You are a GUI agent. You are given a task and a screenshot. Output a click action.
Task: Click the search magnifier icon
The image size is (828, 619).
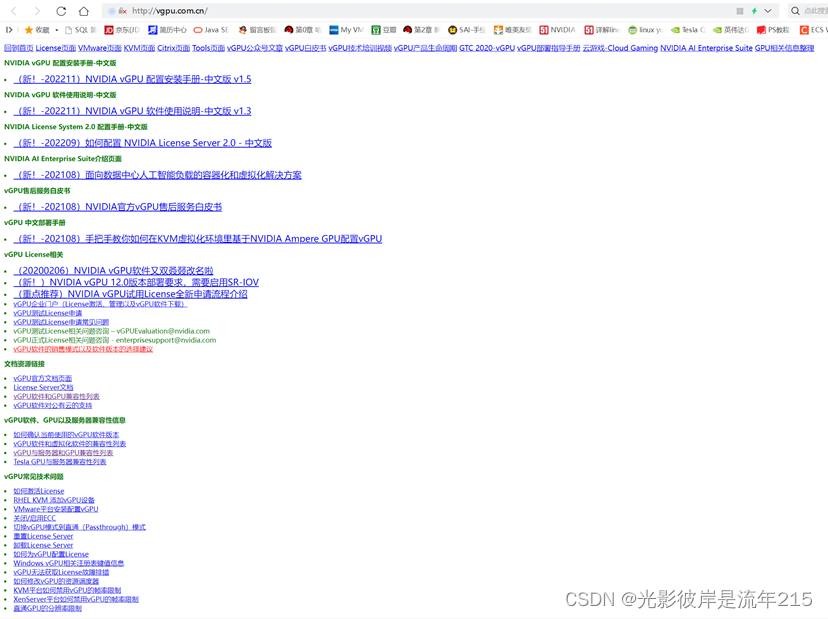point(795,11)
